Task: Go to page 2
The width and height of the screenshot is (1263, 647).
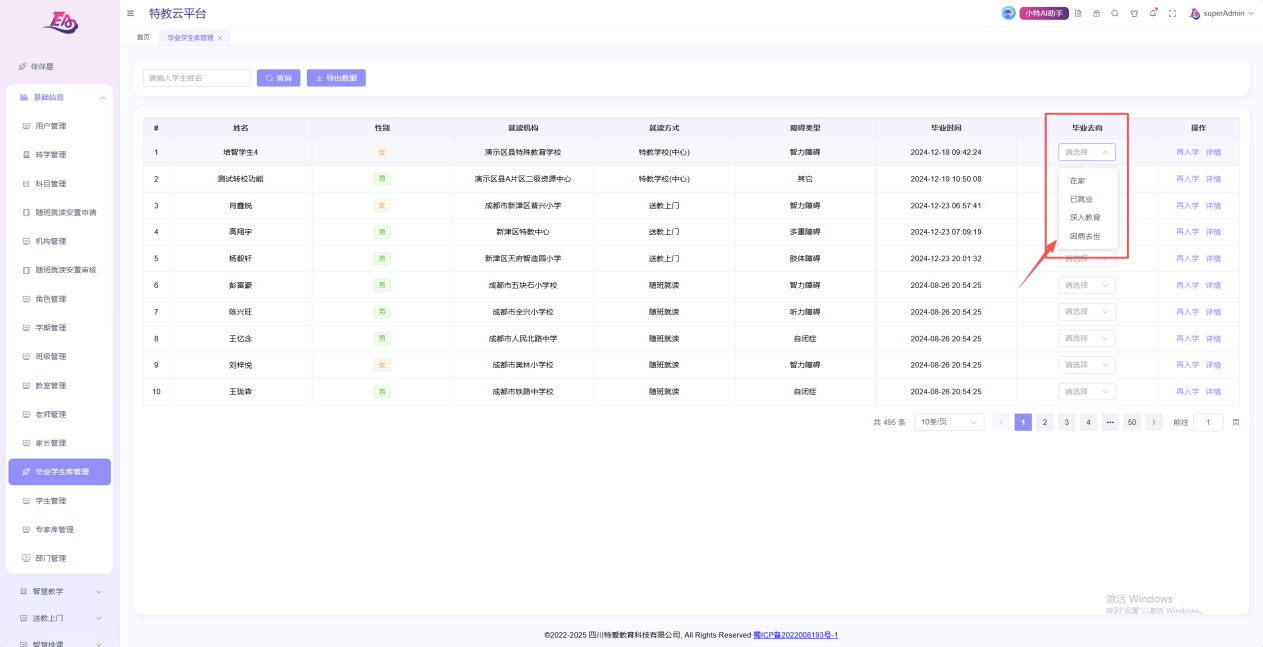Action: pos(1045,422)
